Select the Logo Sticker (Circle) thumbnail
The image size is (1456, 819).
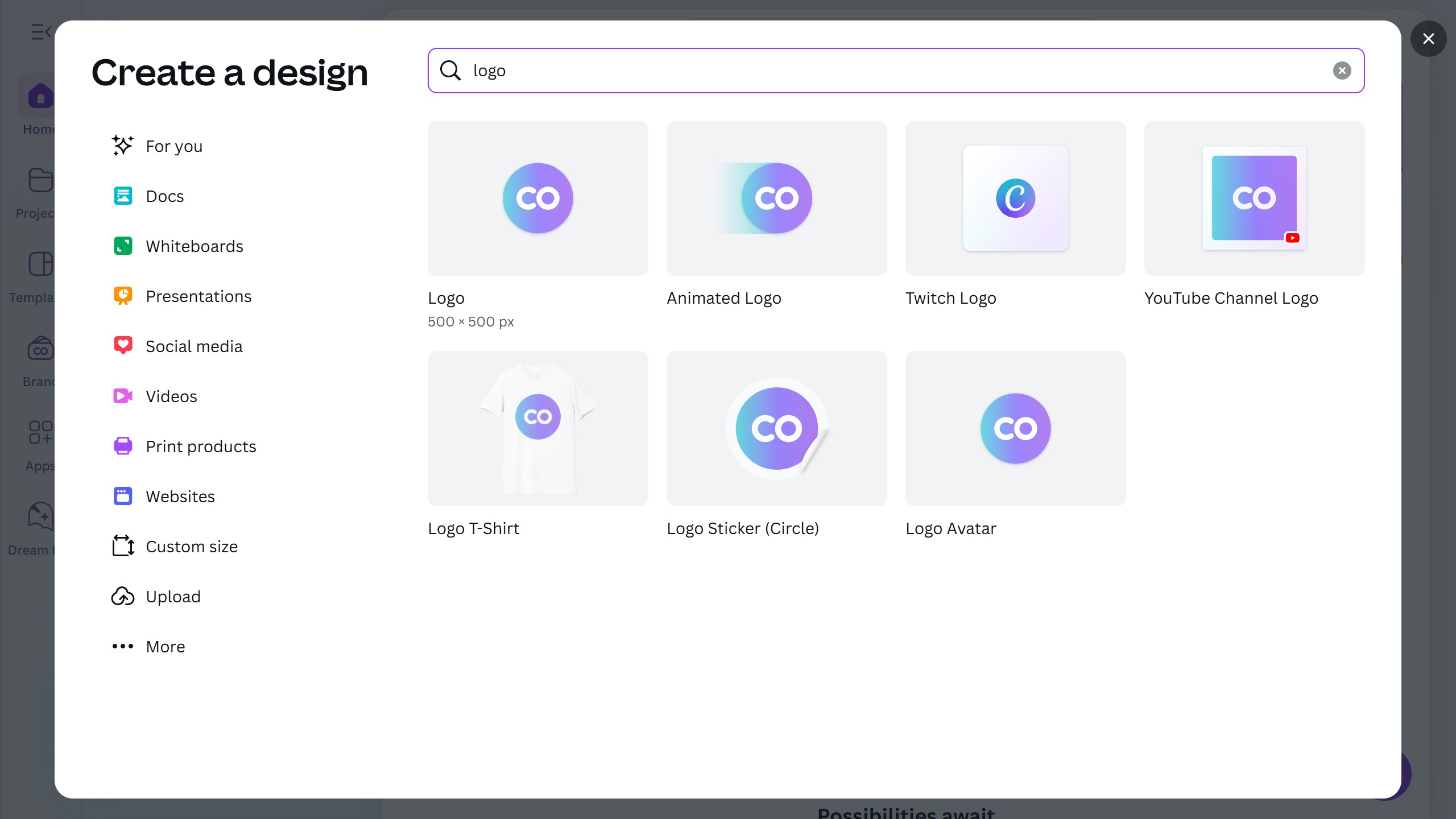click(x=776, y=429)
